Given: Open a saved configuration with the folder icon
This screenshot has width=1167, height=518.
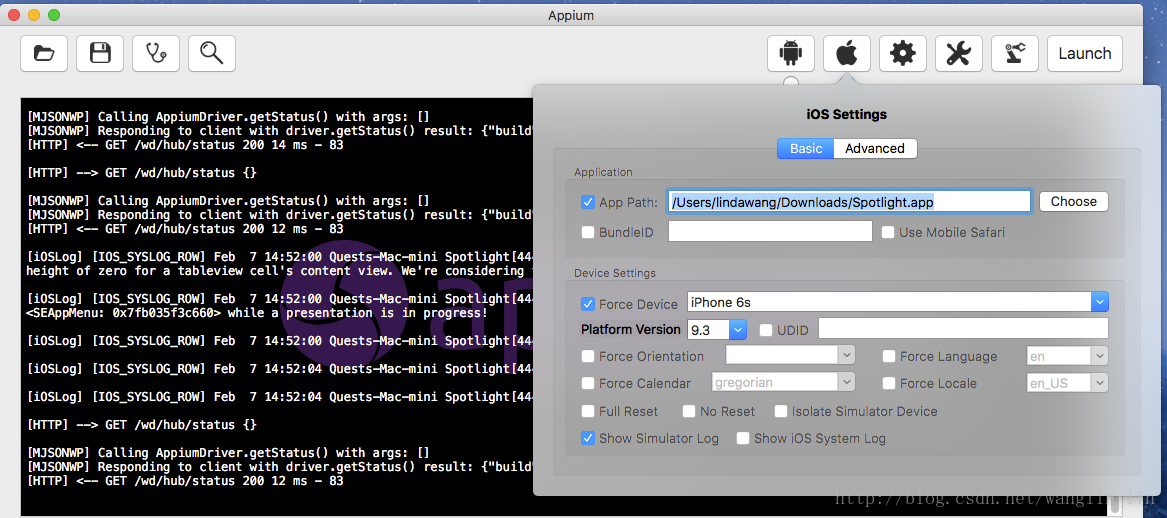Looking at the screenshot, I should pyautogui.click(x=44, y=54).
